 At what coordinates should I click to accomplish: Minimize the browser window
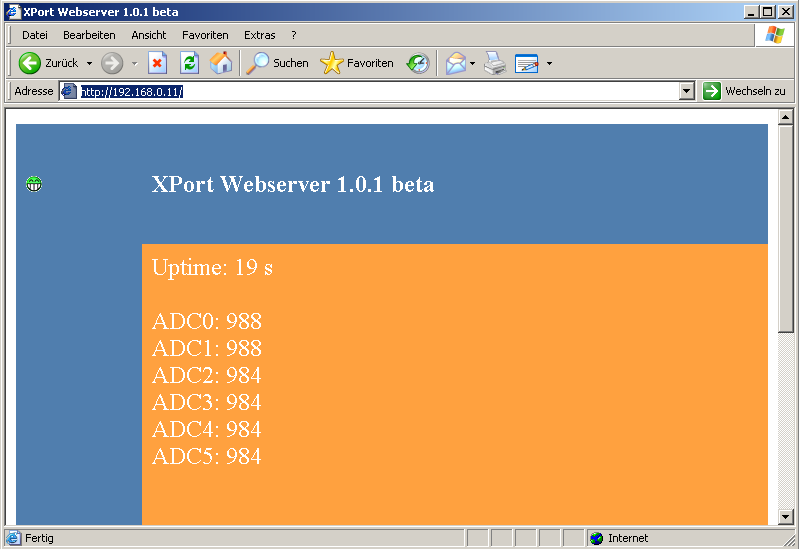(x=751, y=12)
